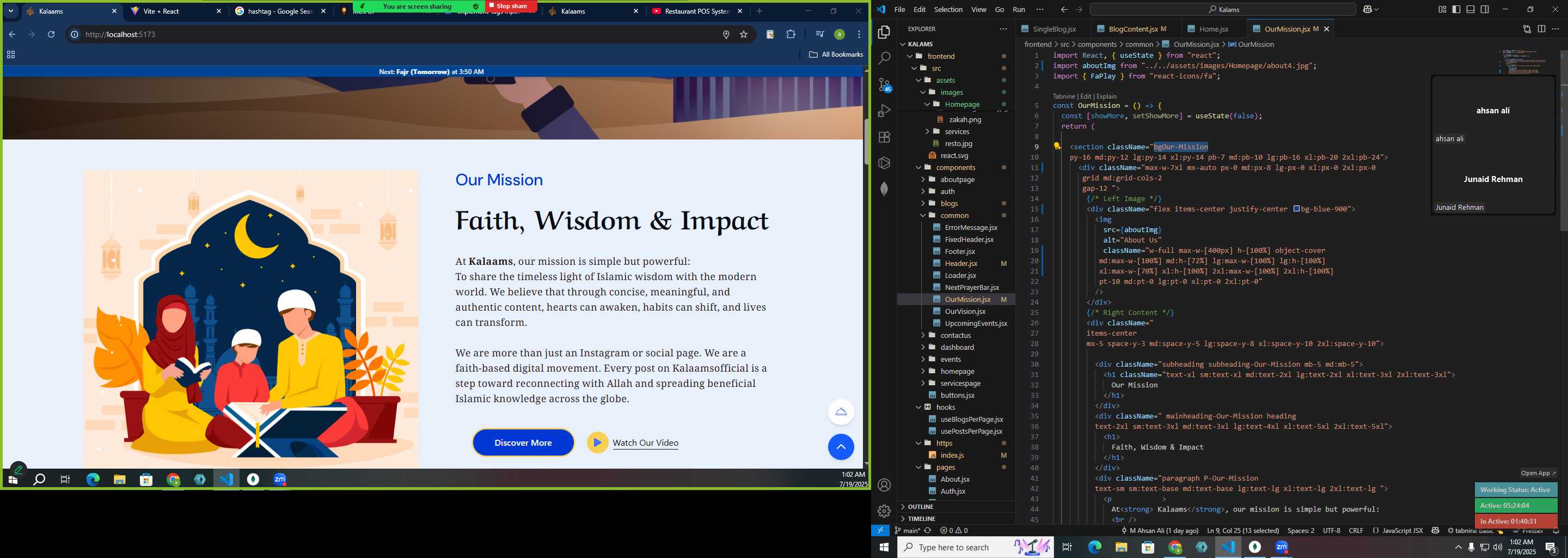Open Zoom from the Windows taskbar
Screen dimensions: 1568x558
[1281, 547]
